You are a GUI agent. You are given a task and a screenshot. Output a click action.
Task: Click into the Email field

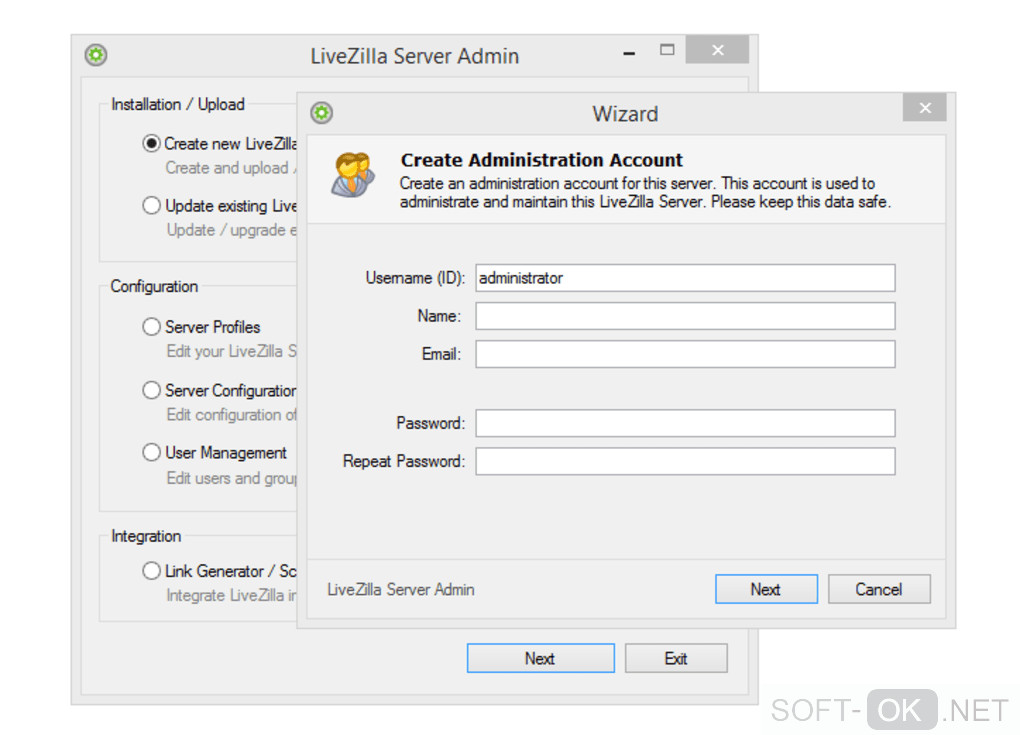[x=684, y=354]
